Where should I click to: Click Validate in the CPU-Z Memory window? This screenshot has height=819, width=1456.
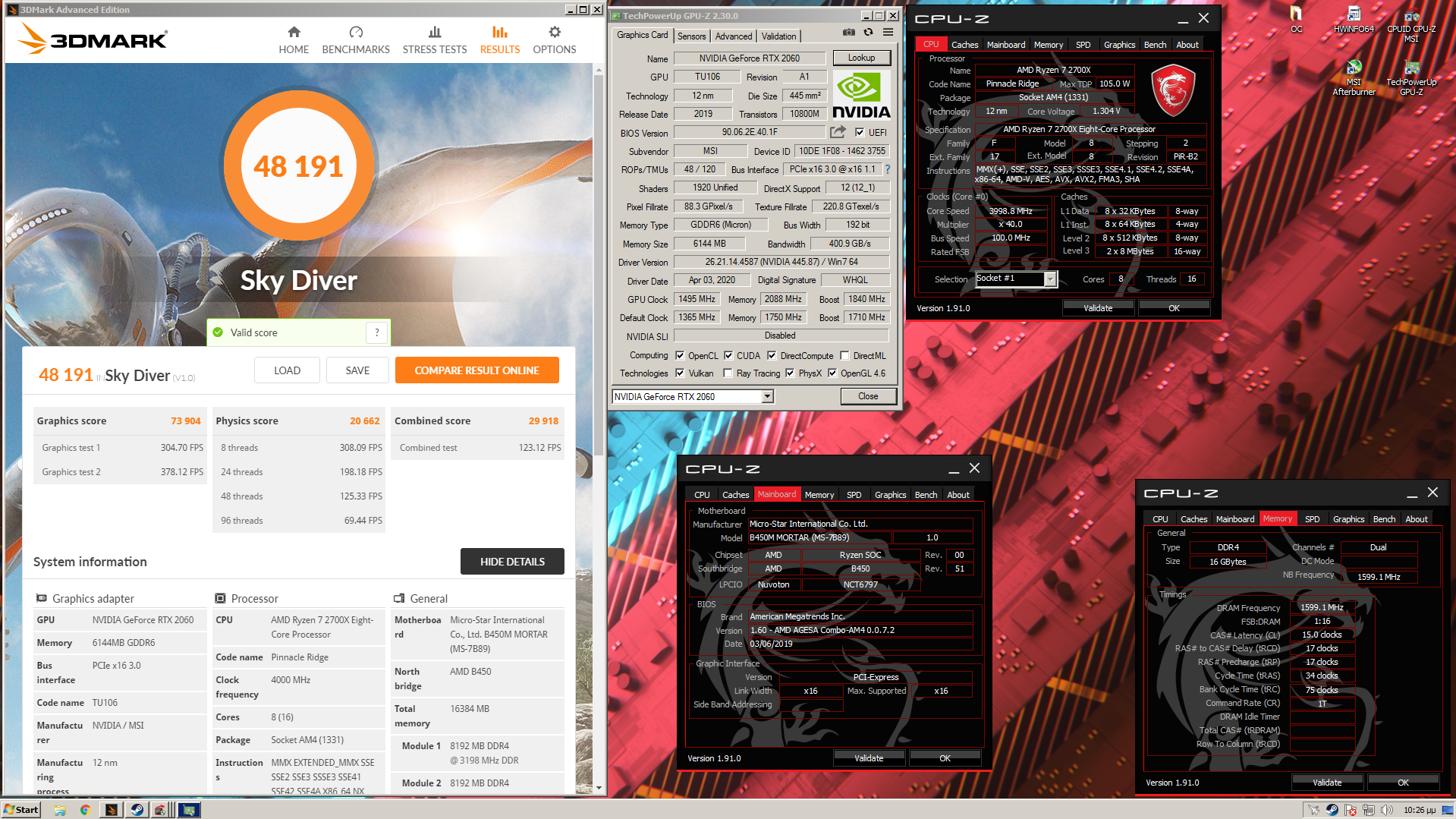(1326, 783)
